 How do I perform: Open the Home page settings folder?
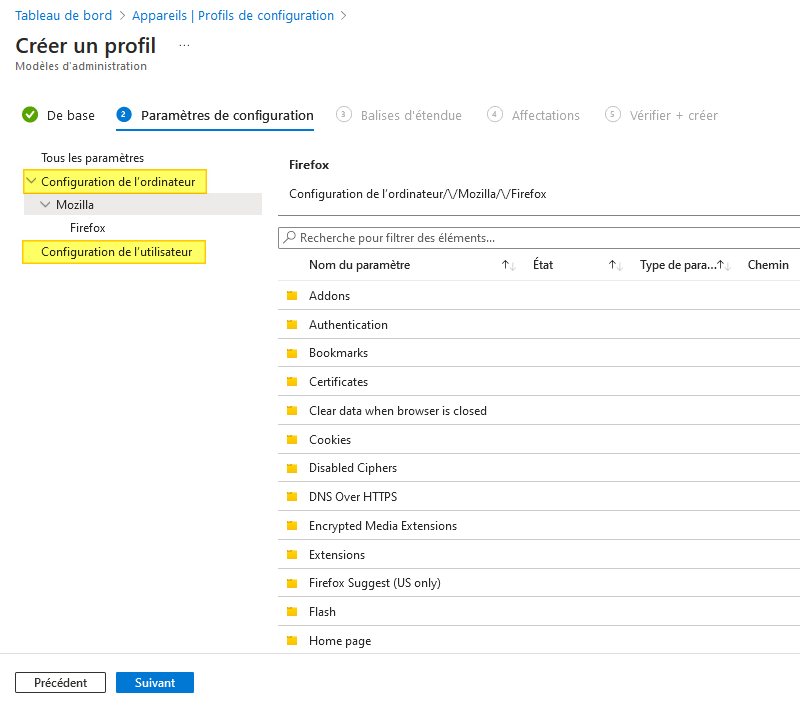click(x=291, y=640)
